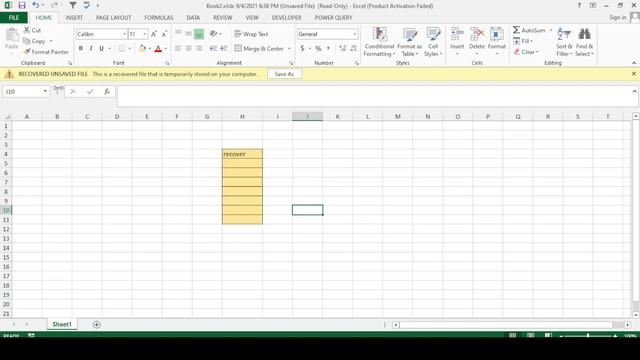Toggle Wrap Text for the cell
The height and width of the screenshot is (360, 640).
(251, 34)
